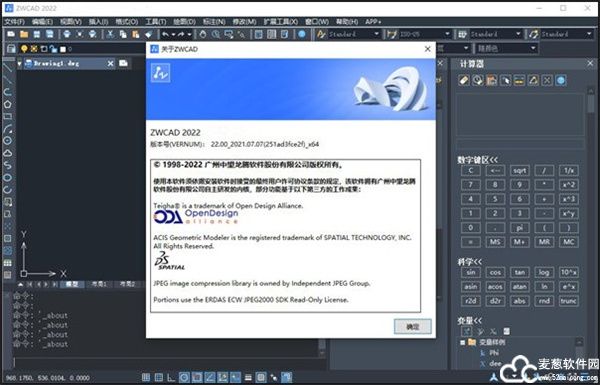
Task: Open the View (V) menu
Action: tap(71, 22)
